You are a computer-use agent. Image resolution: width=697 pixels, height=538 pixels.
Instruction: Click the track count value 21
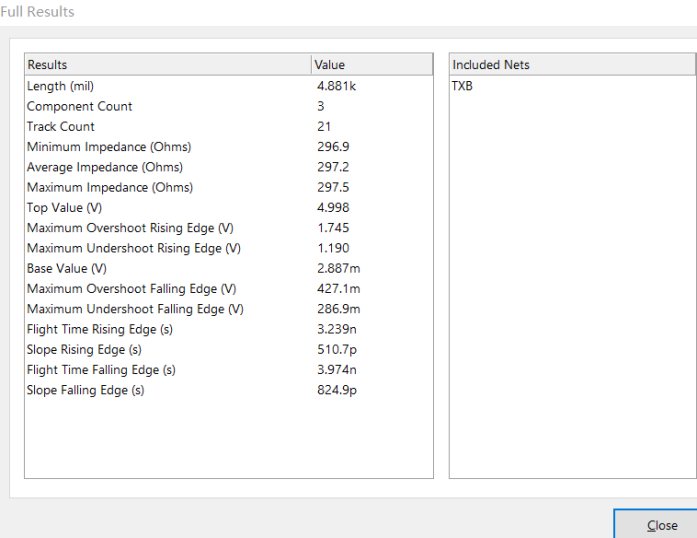(x=324, y=126)
